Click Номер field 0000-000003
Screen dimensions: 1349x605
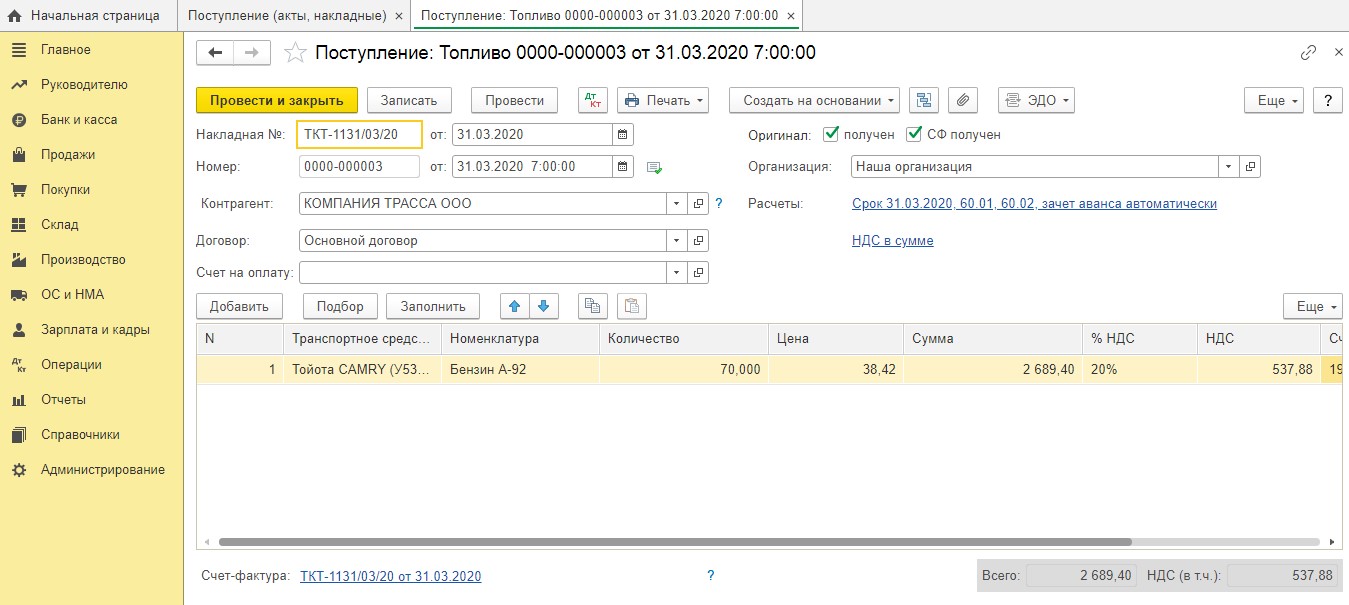click(x=360, y=167)
